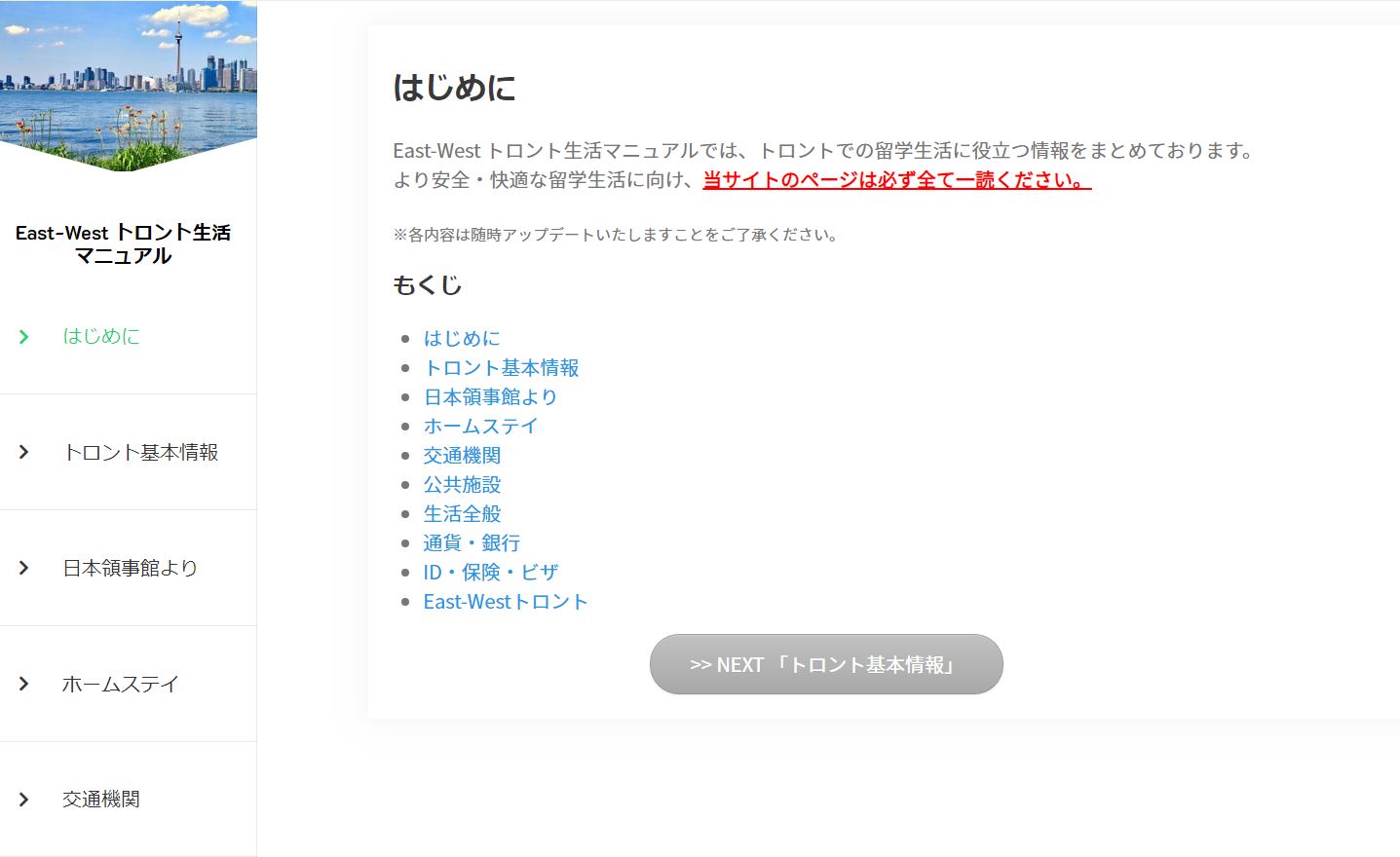The image size is (1400, 857).
Task: Click the chevron beside はじめに in sidebar
Action: (x=24, y=337)
